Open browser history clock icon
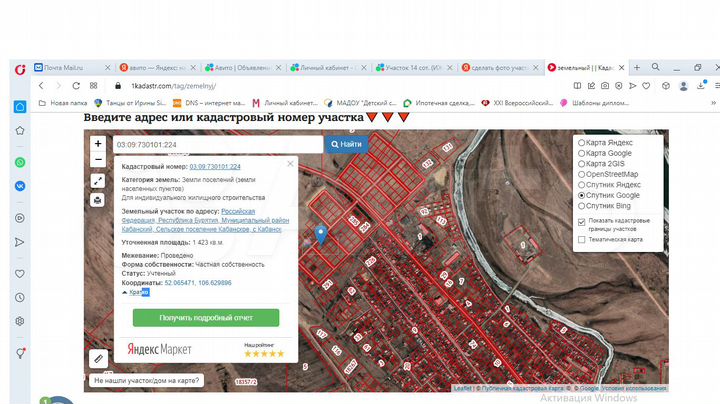 (20, 297)
